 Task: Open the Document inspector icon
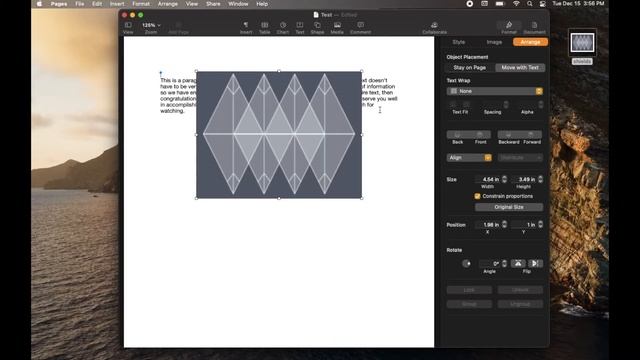pos(534,25)
